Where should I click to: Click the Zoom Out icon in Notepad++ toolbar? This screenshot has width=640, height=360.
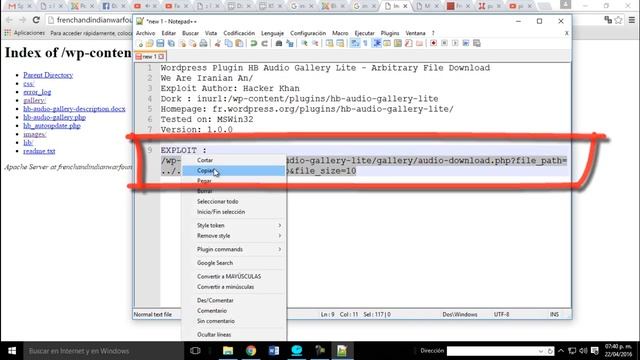315,43
